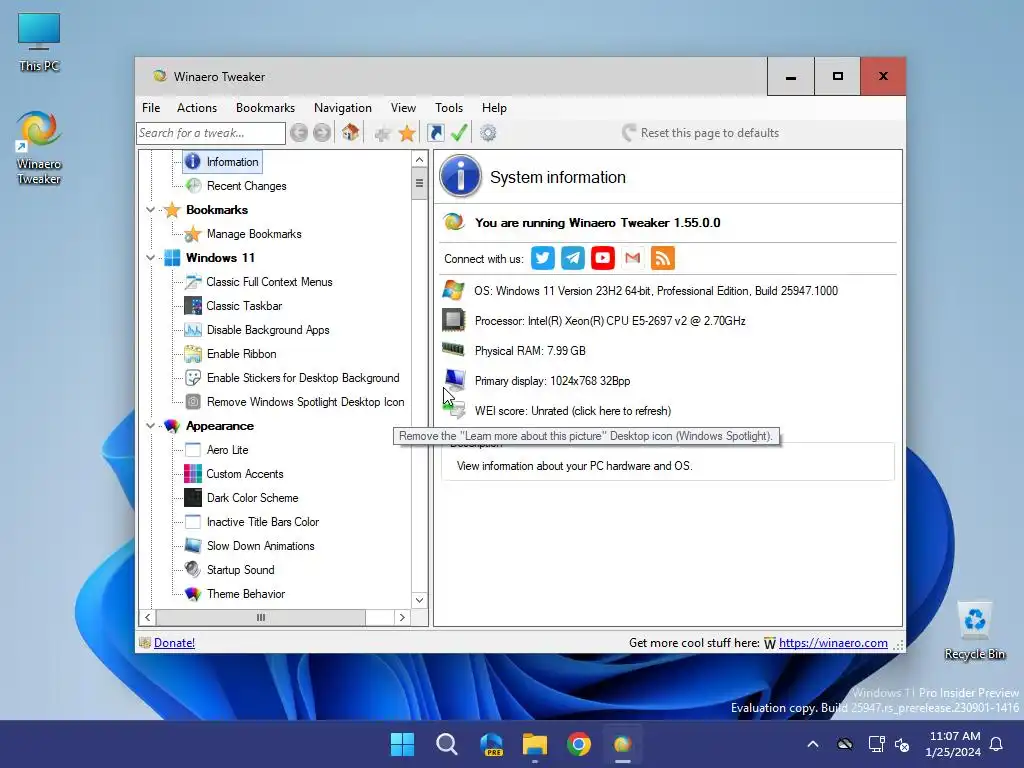
Task: Select Theme Behavior tweak
Action: 246,594
